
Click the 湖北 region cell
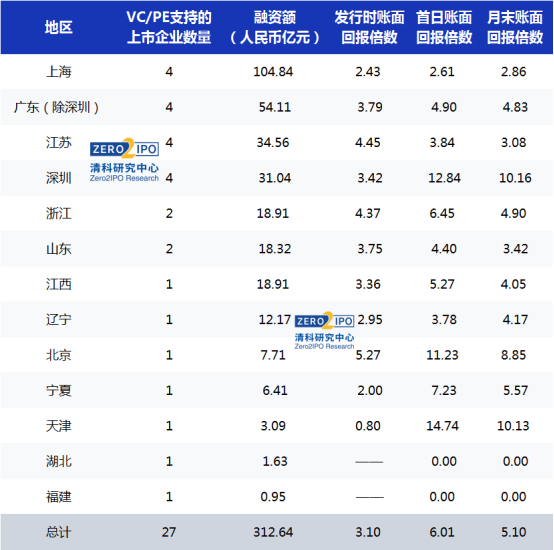click(59, 461)
